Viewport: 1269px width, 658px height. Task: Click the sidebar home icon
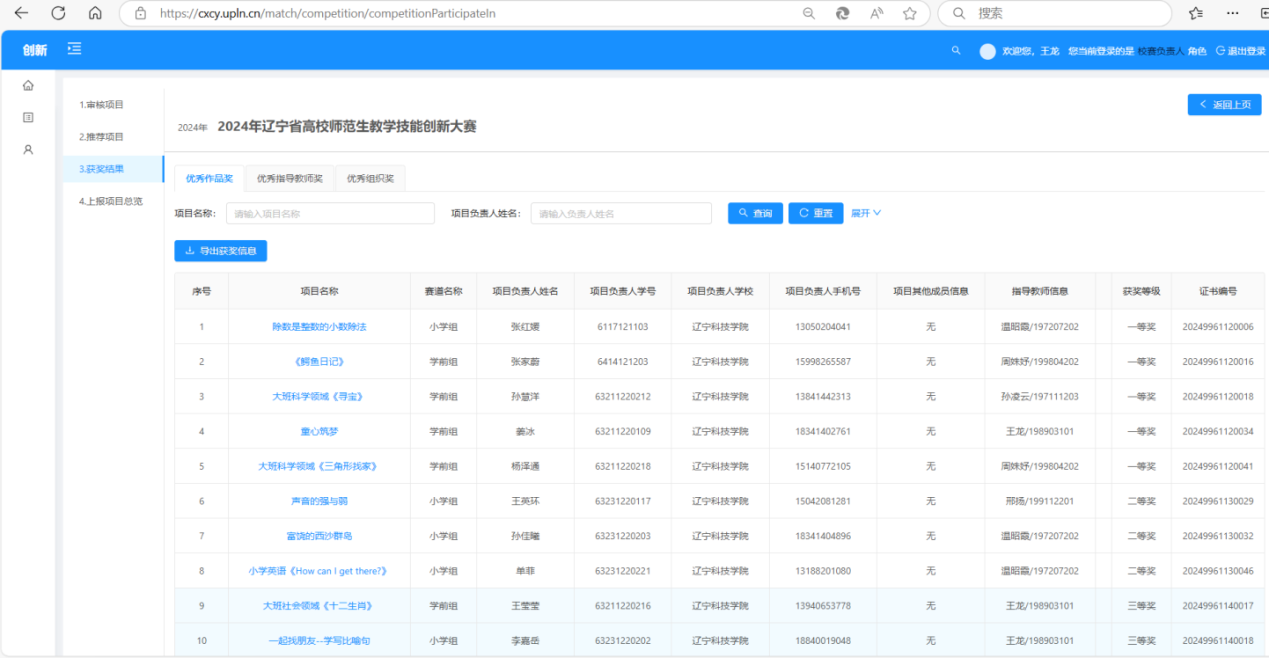coord(28,86)
